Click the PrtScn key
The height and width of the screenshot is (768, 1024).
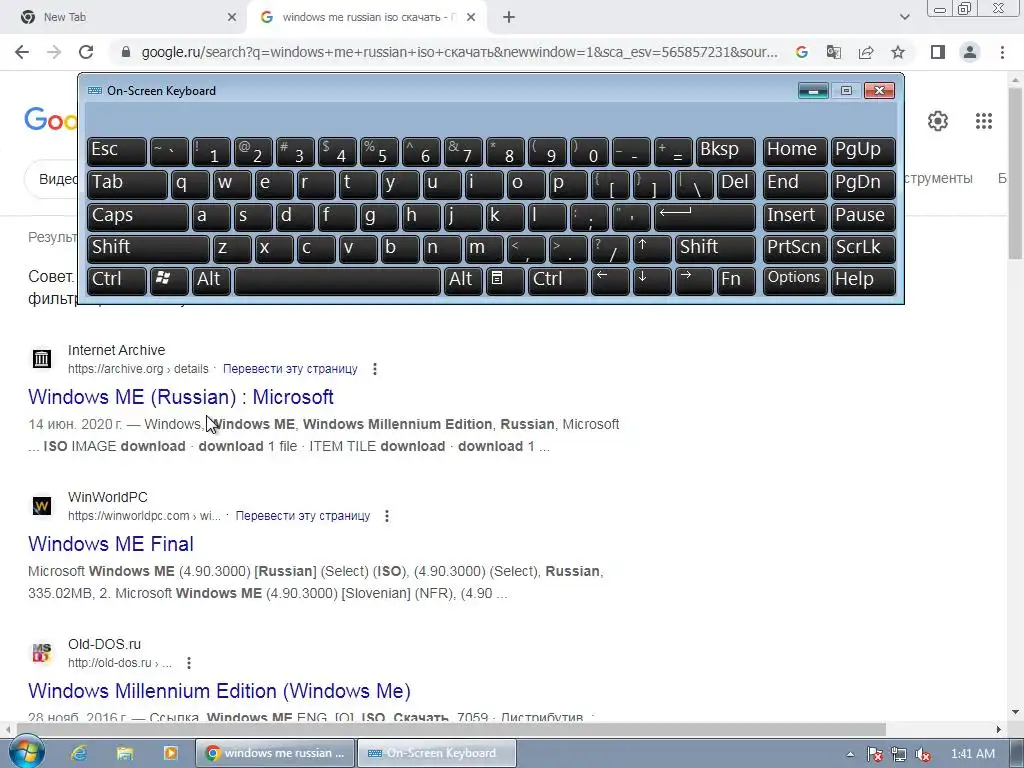tap(795, 249)
